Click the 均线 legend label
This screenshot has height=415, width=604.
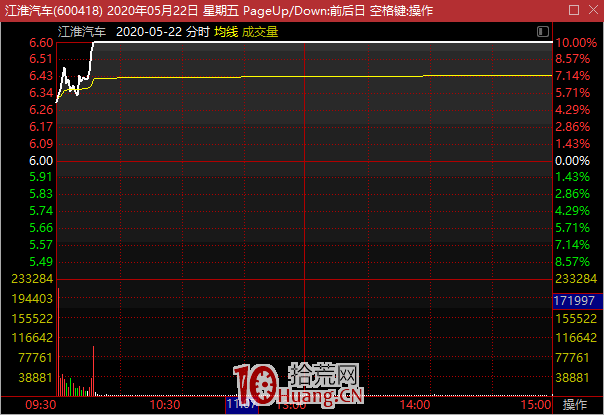(x=226, y=32)
